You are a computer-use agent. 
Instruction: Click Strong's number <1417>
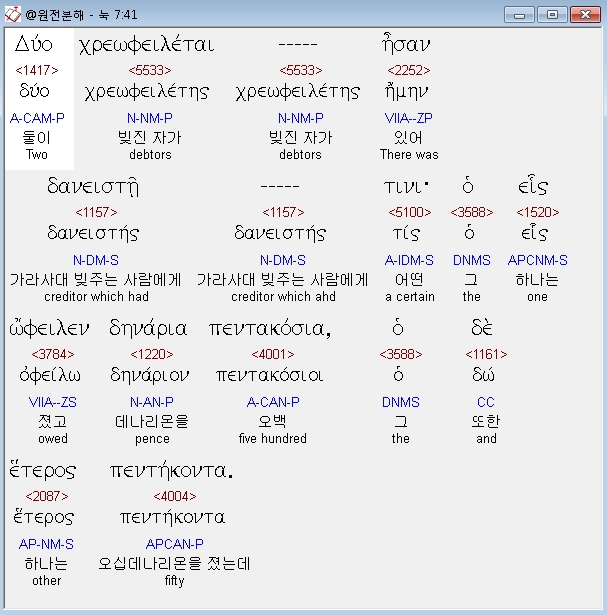click(37, 70)
